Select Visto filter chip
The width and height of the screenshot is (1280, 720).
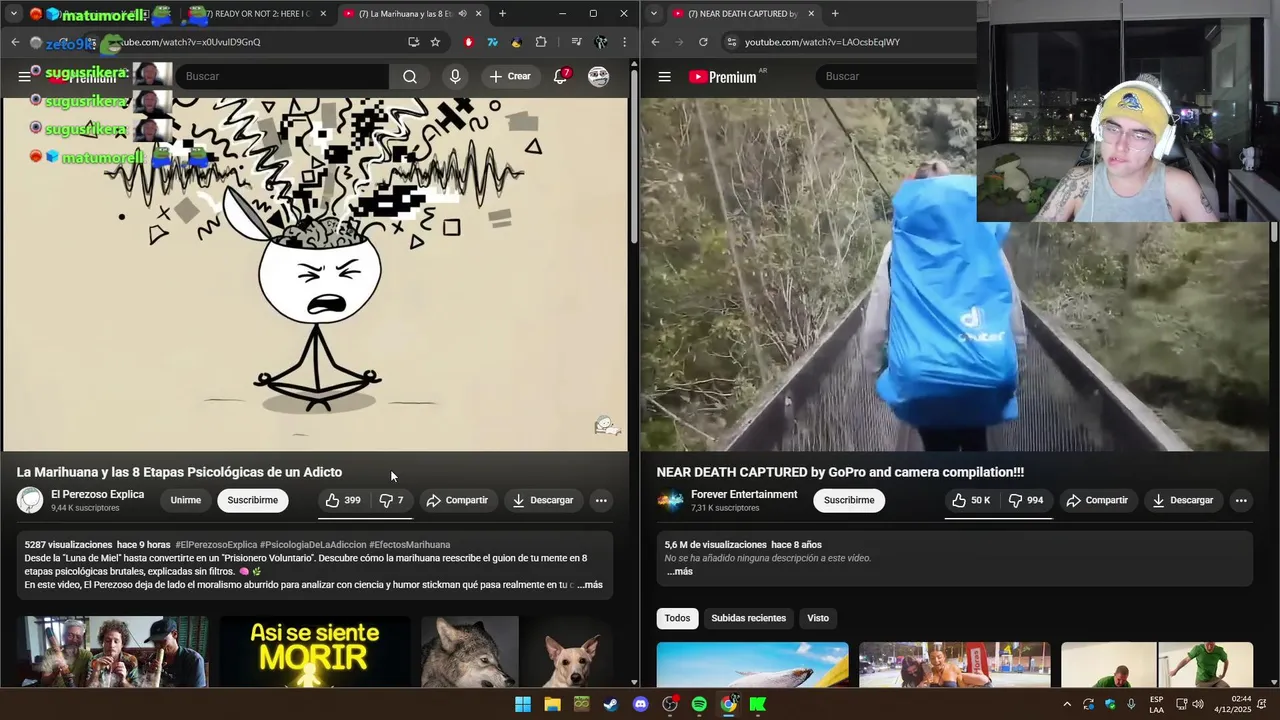[x=818, y=618]
